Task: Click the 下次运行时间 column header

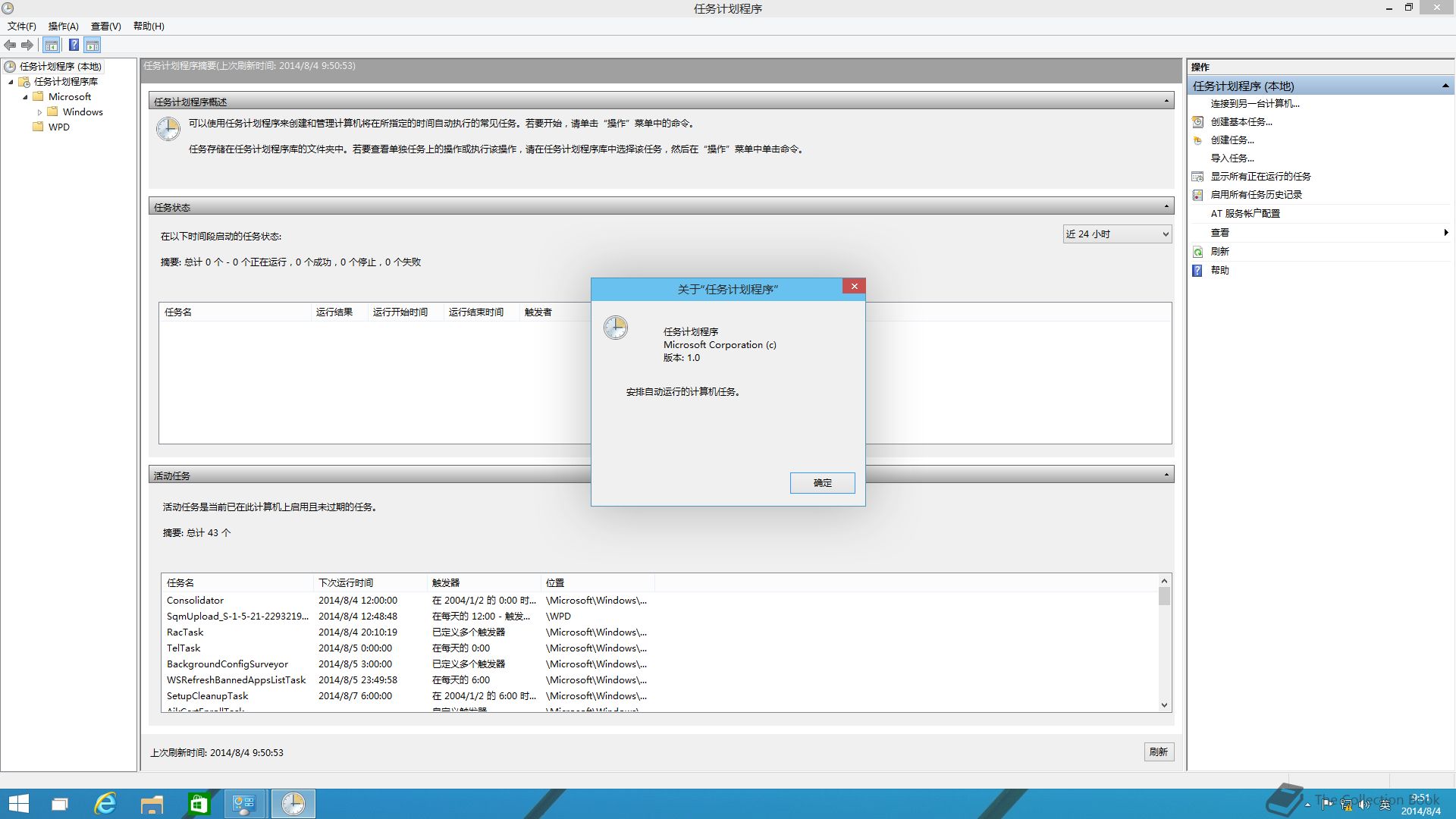Action: 370,583
